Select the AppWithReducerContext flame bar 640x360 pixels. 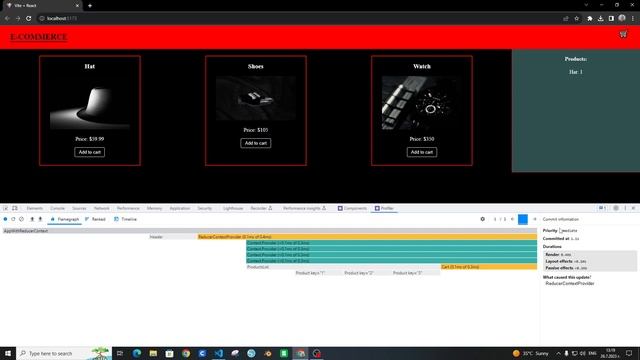[x=270, y=231]
